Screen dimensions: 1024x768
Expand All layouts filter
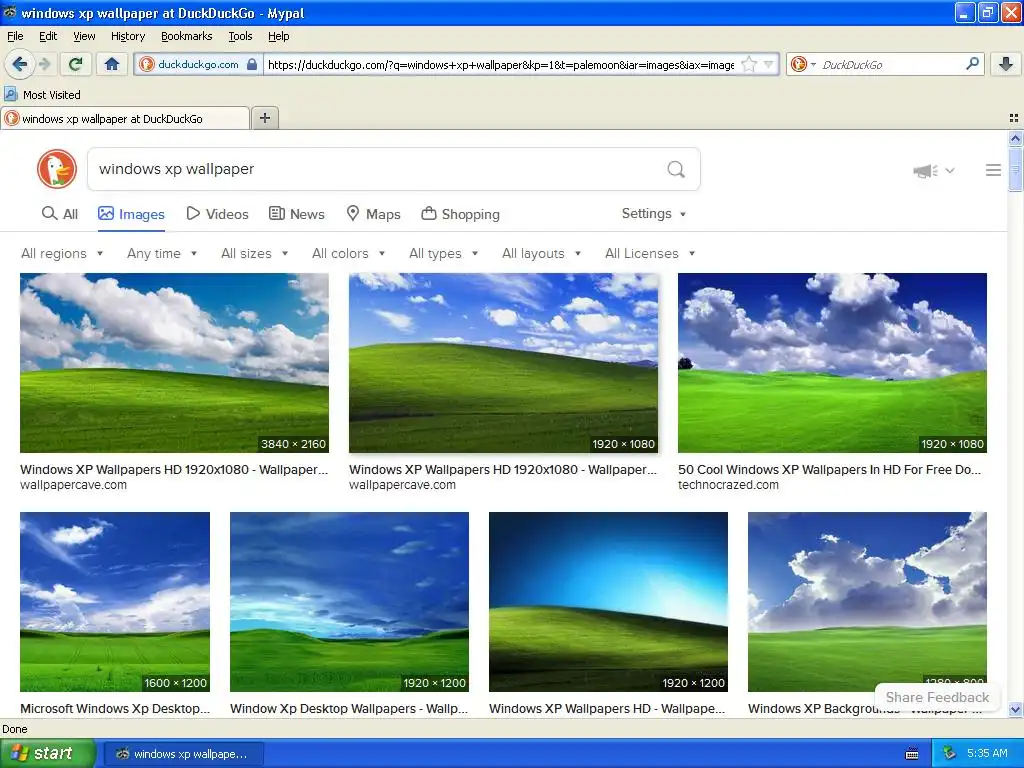pos(541,253)
